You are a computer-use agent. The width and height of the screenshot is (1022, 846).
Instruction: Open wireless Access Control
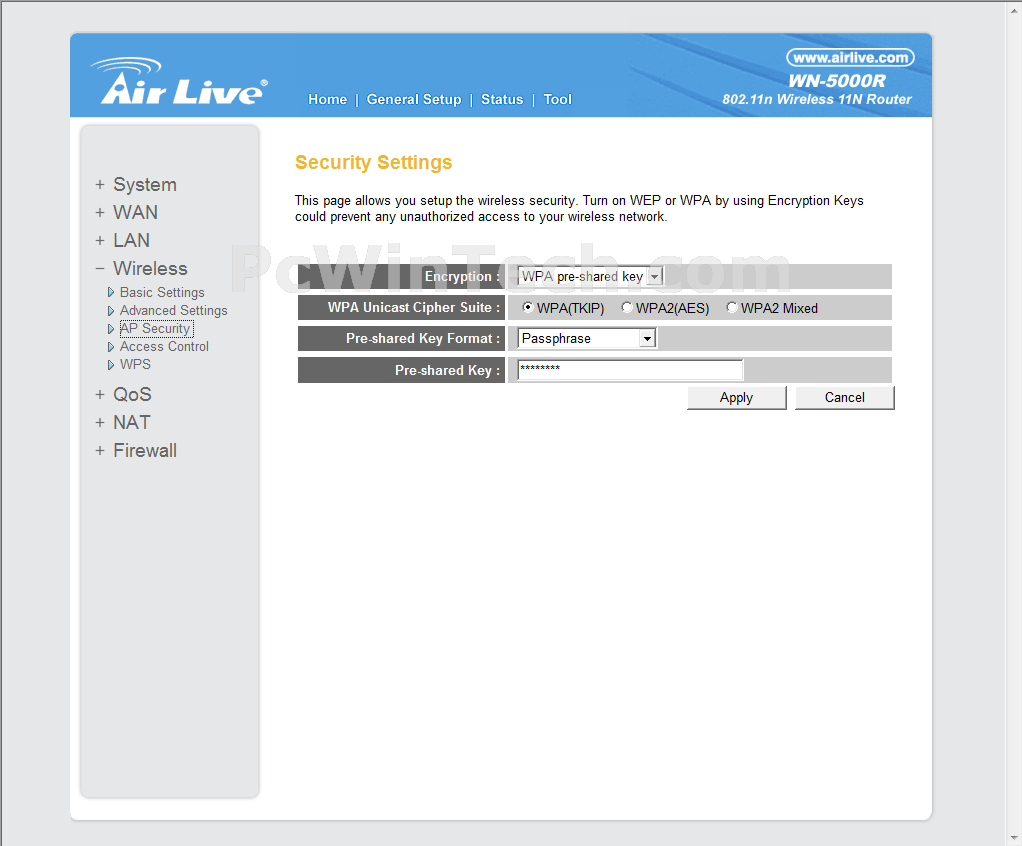(164, 346)
